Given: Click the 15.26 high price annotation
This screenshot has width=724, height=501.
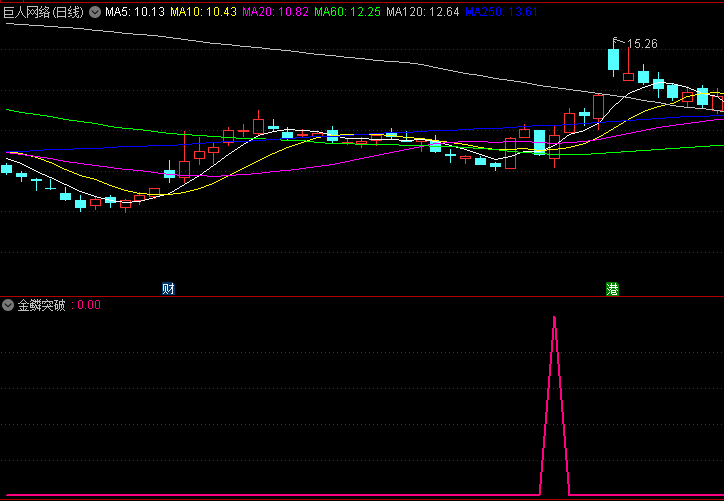Looking at the screenshot, I should [642, 44].
